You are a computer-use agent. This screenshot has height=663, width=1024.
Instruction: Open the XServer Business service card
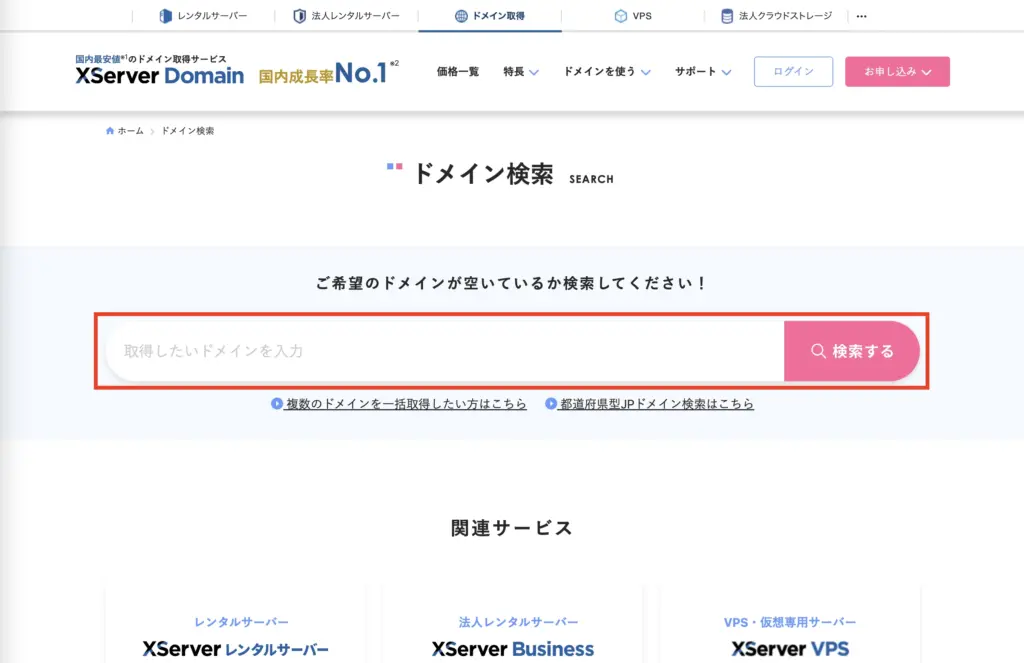[x=513, y=624]
